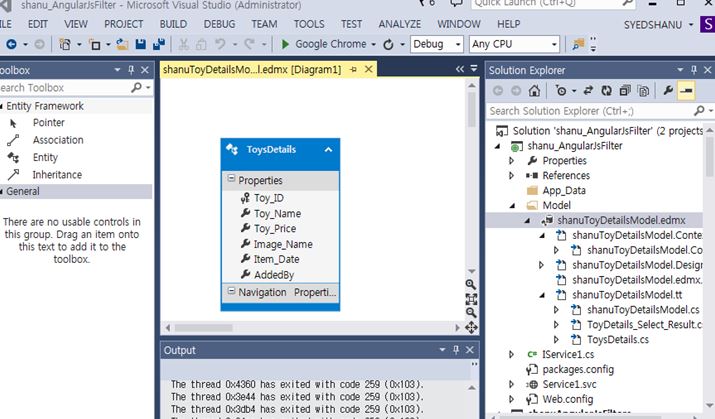Collapse the Model folder node

pos(512,206)
